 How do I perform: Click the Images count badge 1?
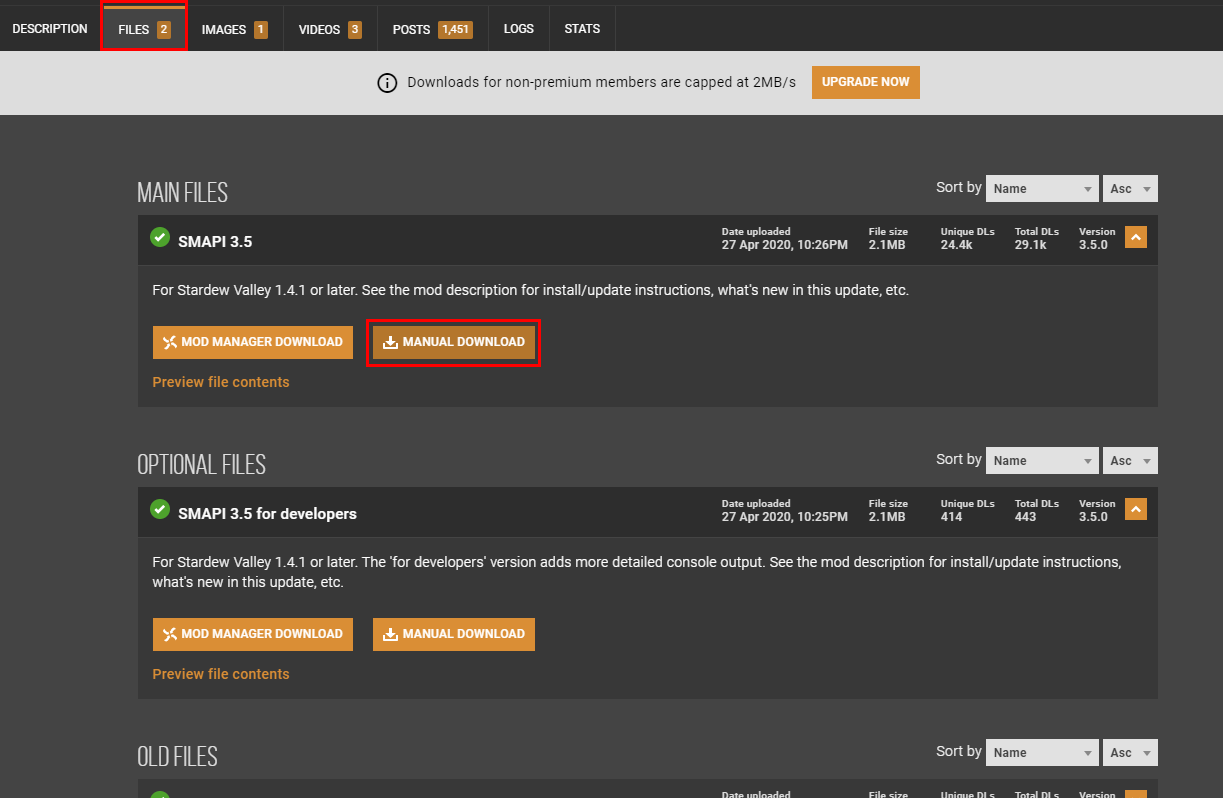click(260, 30)
